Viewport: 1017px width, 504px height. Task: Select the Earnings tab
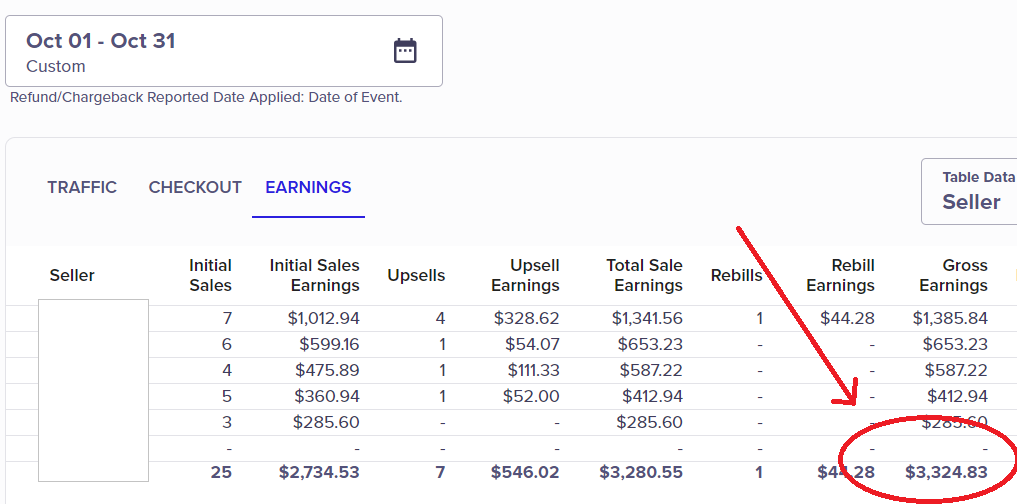308,187
